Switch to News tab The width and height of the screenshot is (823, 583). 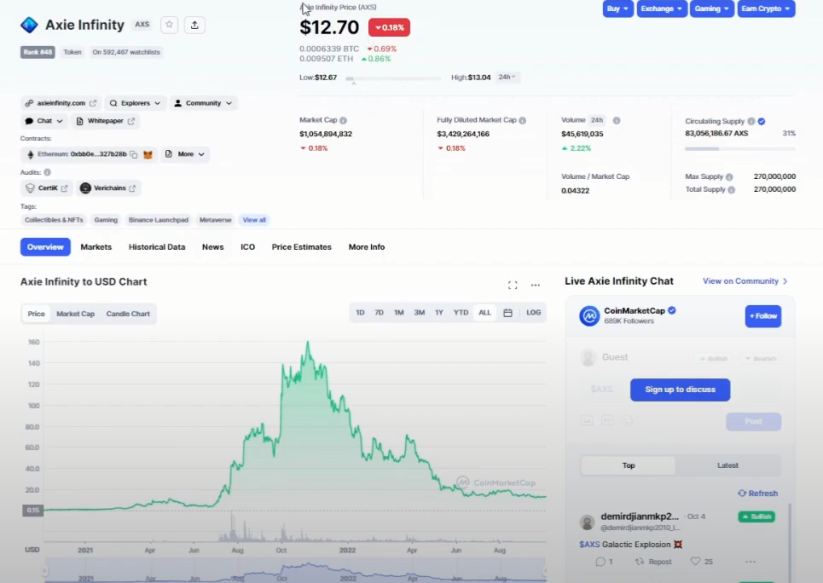[213, 247]
